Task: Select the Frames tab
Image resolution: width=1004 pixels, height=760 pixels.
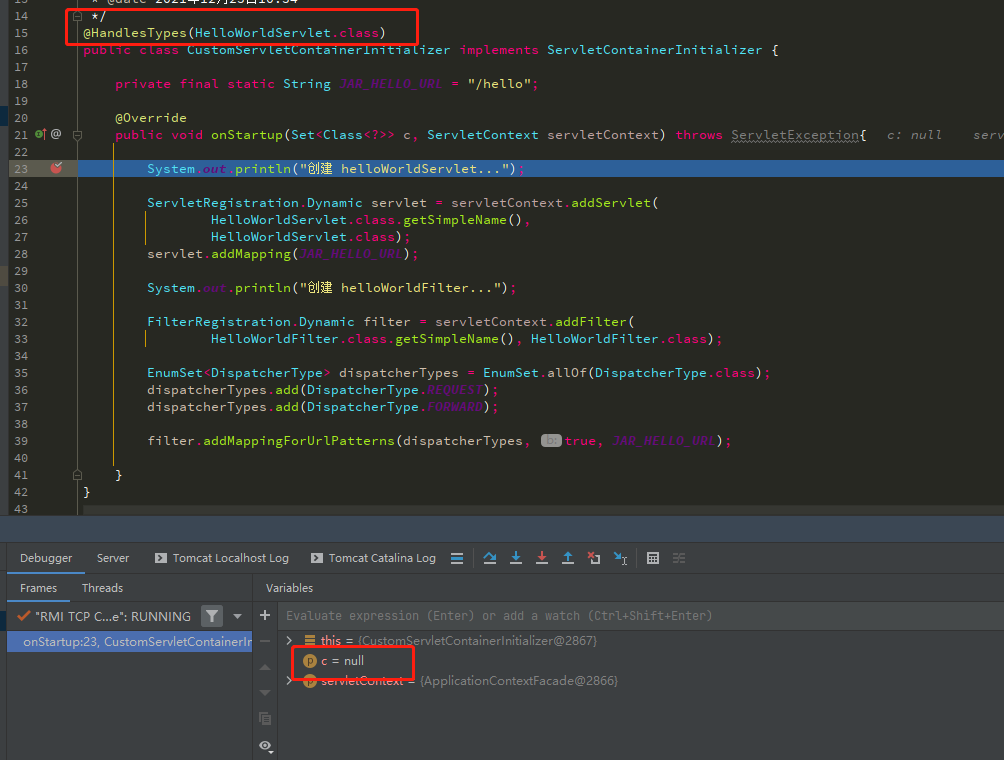Action: tap(38, 588)
